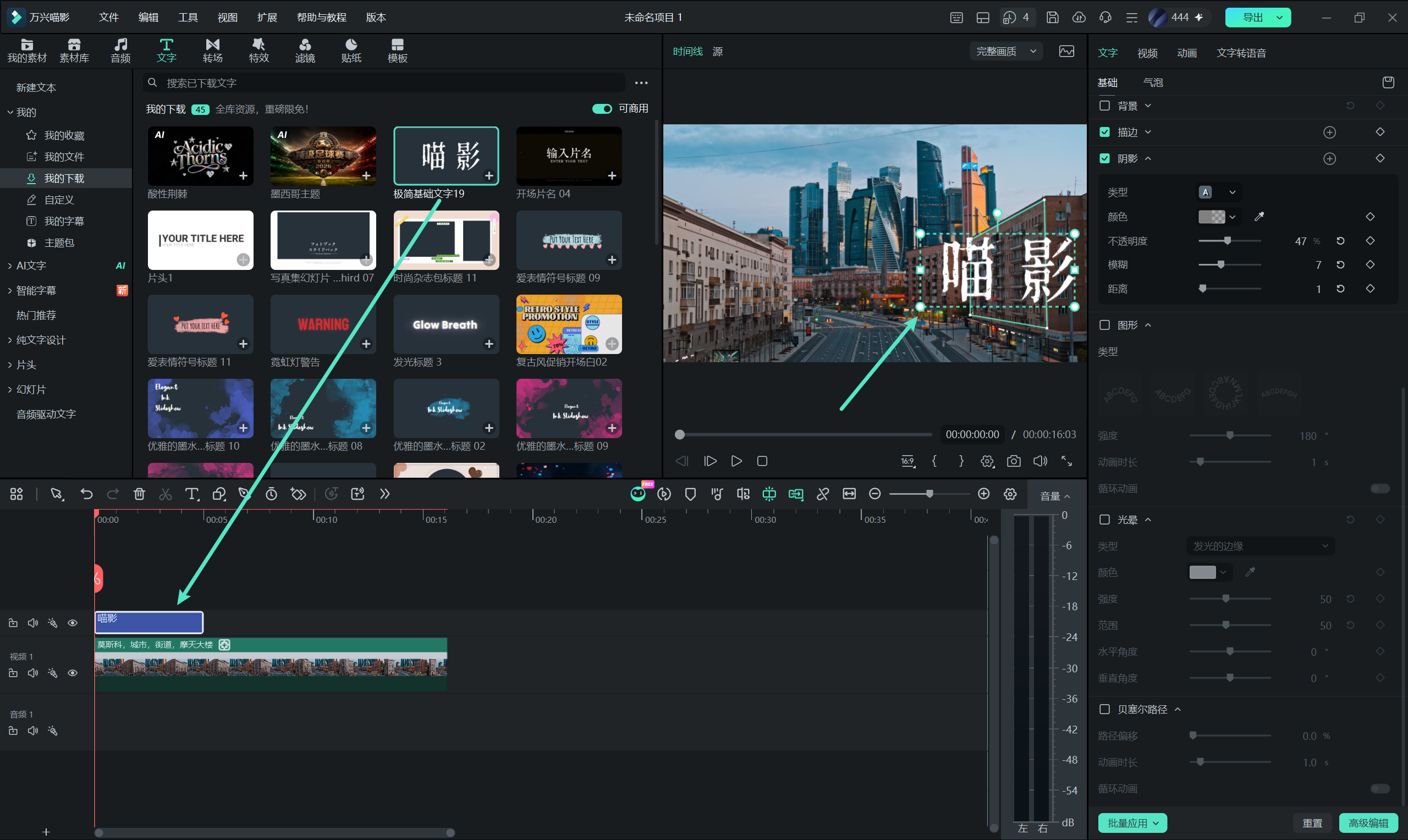1408x840 pixels.
Task: Enable the 光晕 glow checkbox
Action: (1104, 520)
